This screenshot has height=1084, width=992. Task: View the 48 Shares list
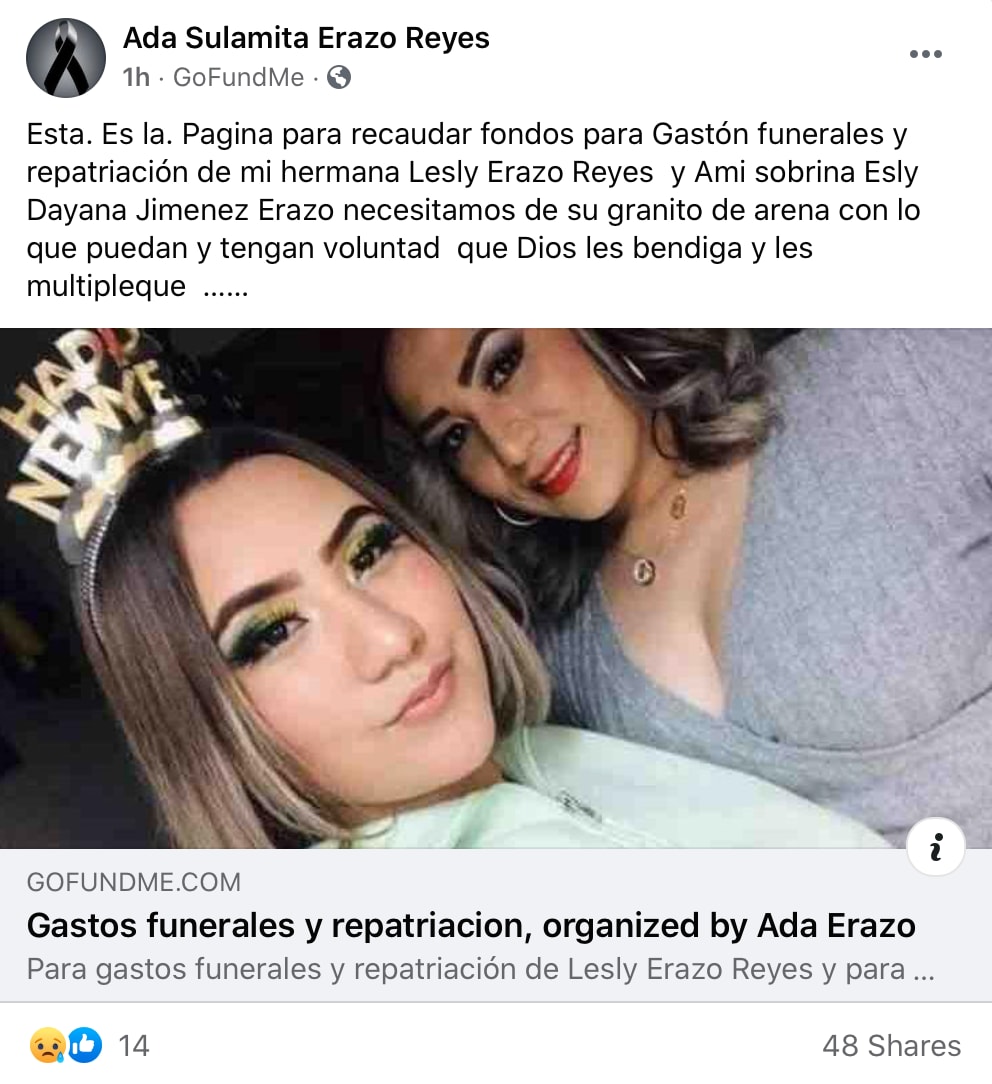(x=892, y=1046)
